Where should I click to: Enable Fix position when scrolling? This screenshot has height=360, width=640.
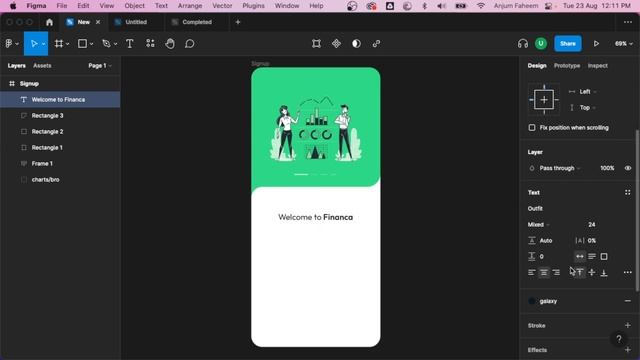(532, 128)
